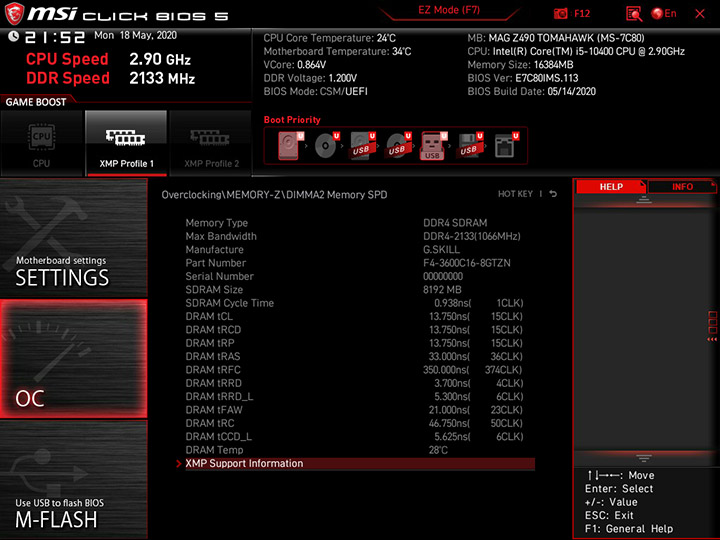
Task: Select the DRAM tCL row
Action: (360, 316)
